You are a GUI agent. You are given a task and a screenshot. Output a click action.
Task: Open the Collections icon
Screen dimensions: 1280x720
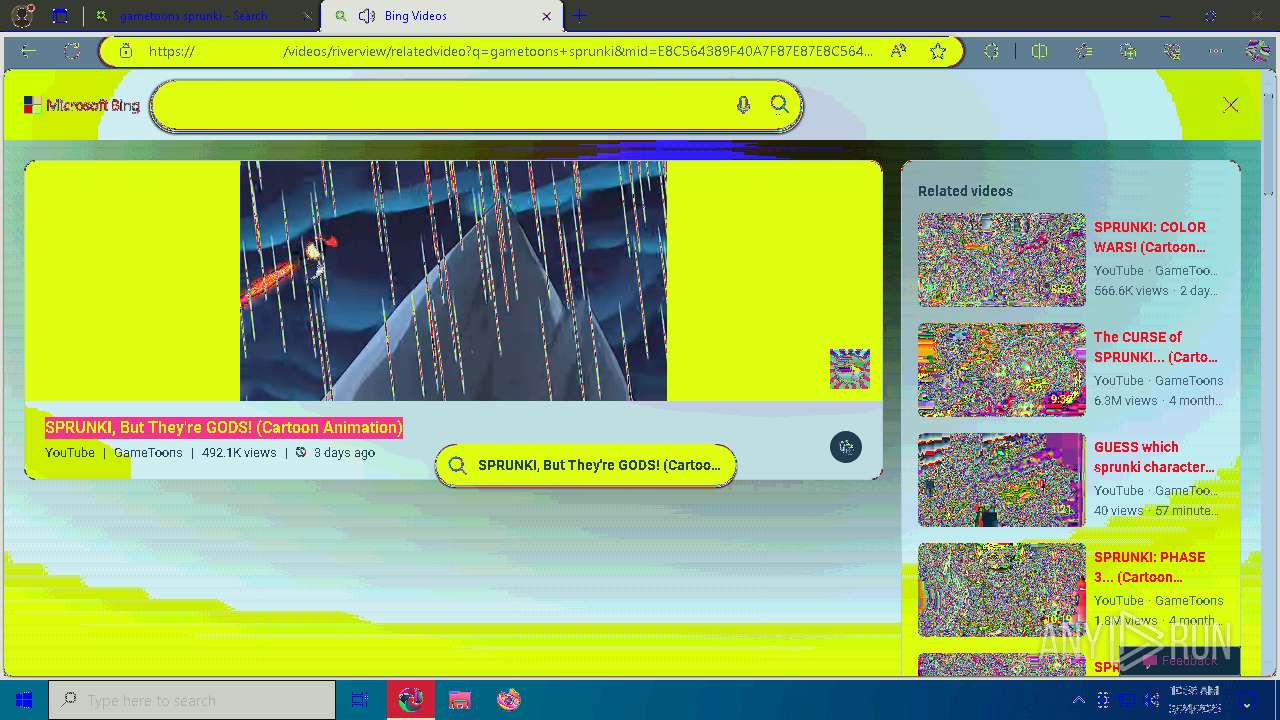pyautogui.click(x=1128, y=51)
